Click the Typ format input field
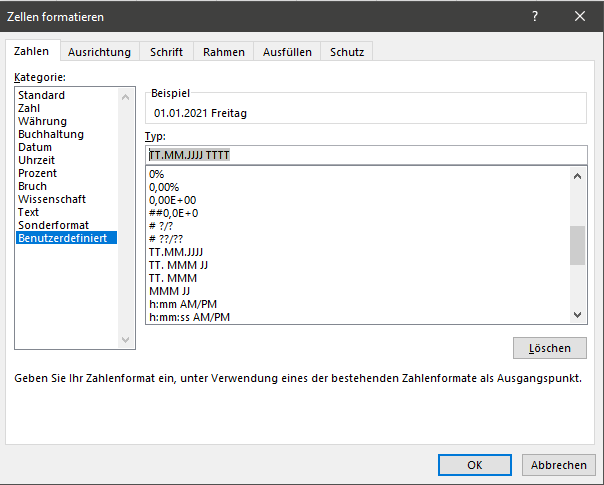Viewport: 604px width, 485px height. [366, 155]
